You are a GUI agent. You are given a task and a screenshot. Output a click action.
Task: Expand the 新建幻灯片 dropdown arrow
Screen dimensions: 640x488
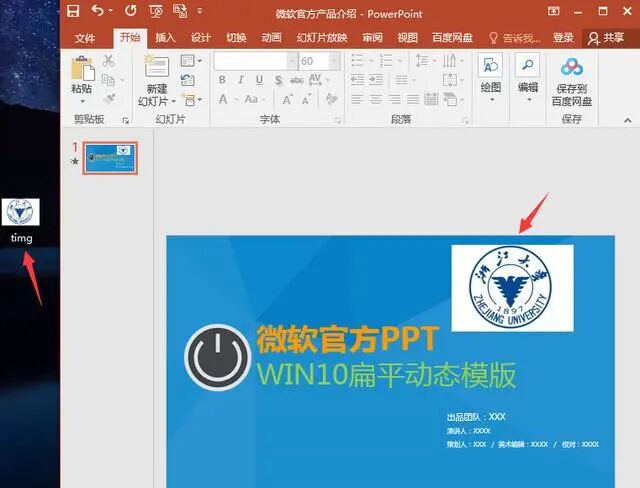click(x=174, y=101)
